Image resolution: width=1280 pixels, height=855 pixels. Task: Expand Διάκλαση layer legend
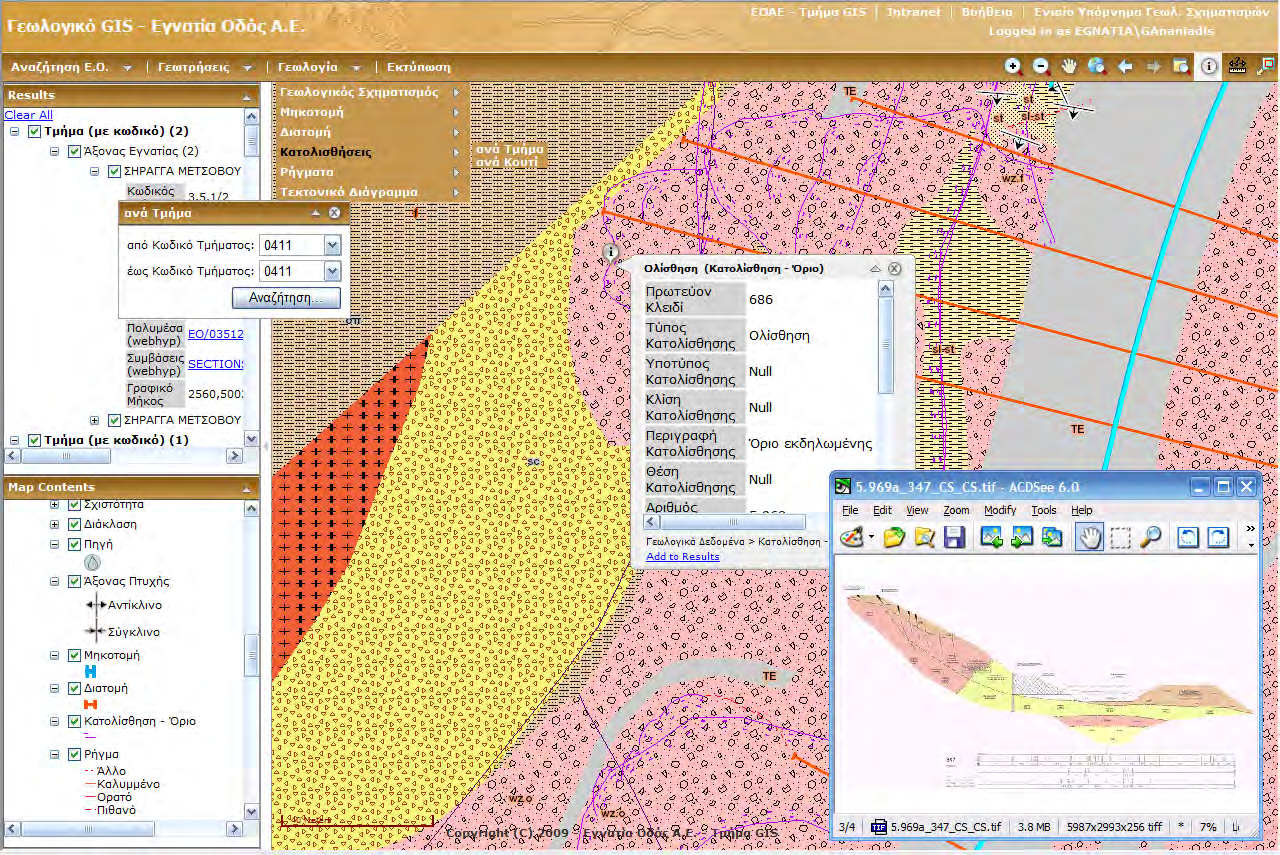coord(55,524)
